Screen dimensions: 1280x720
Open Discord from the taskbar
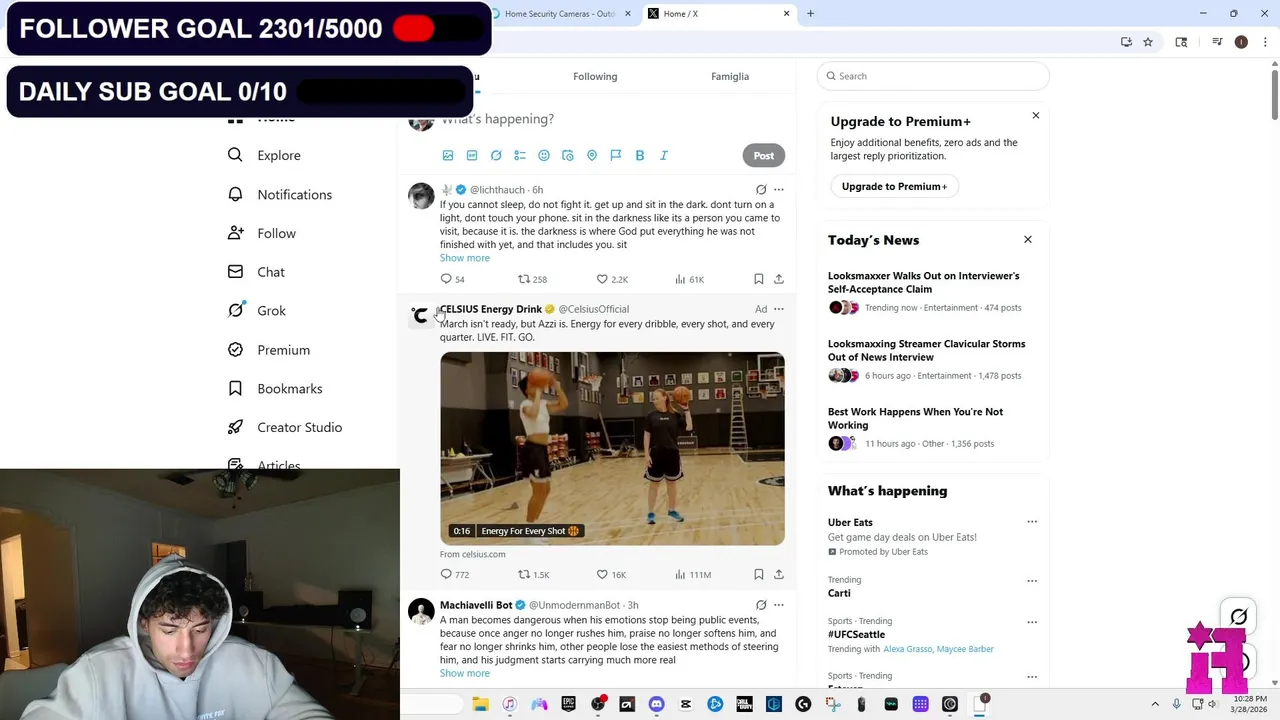656,704
